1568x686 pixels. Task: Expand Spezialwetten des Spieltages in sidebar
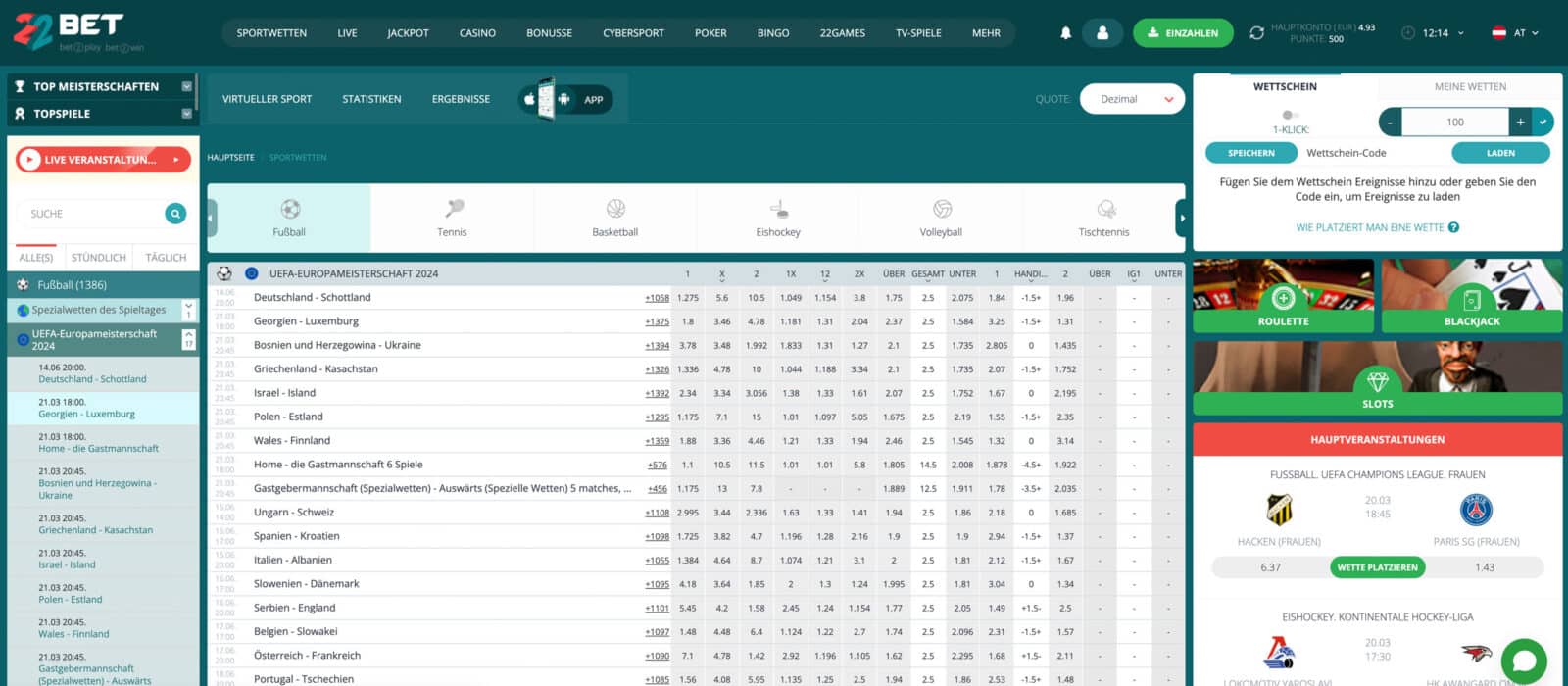click(x=188, y=310)
